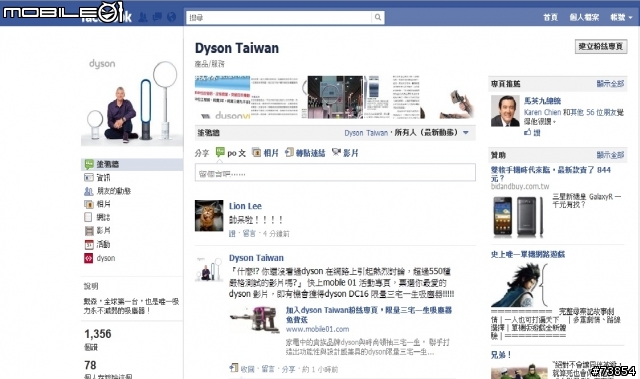The width and height of the screenshot is (640, 379).
Task: Click in the top search field
Action: [279, 17]
